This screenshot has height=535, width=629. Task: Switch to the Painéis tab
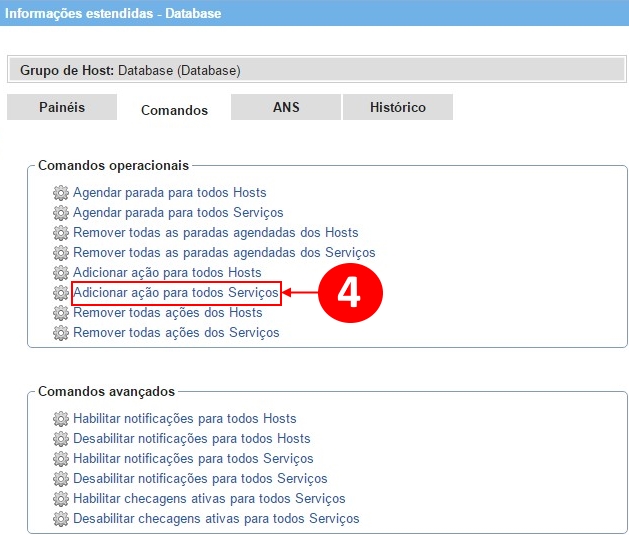pyautogui.click(x=62, y=107)
